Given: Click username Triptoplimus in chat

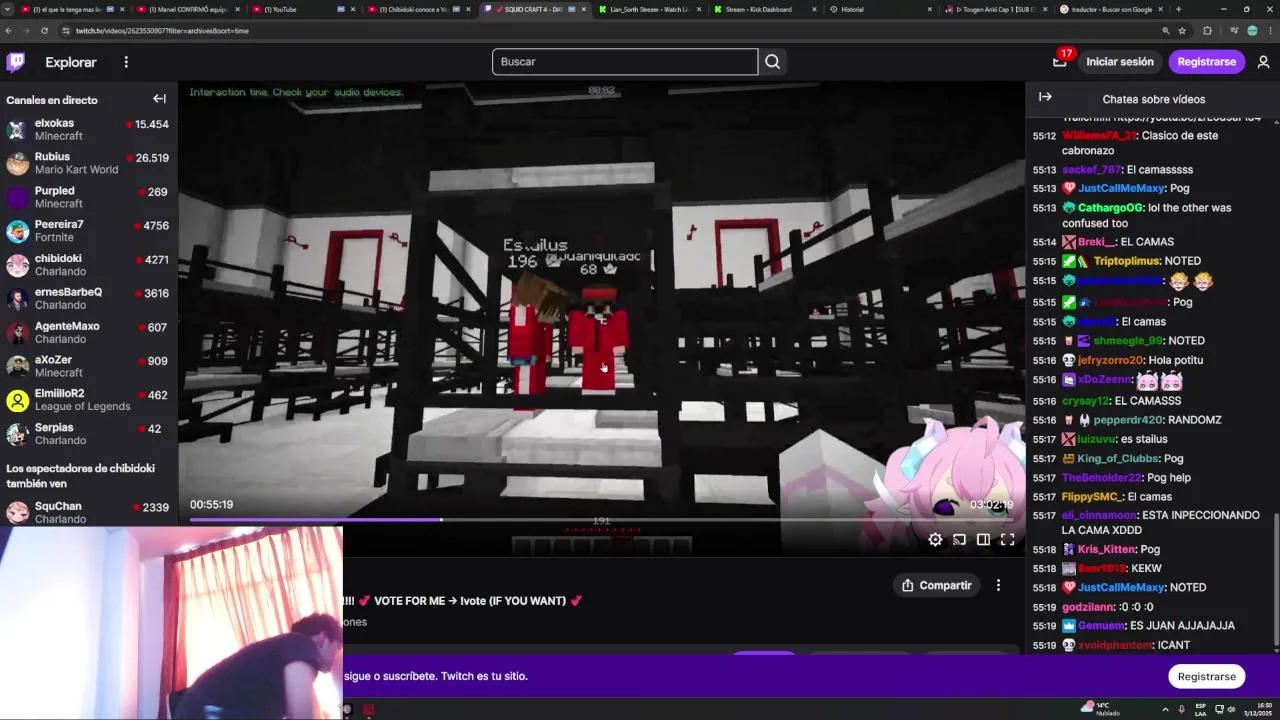Looking at the screenshot, I should click(1126, 261).
